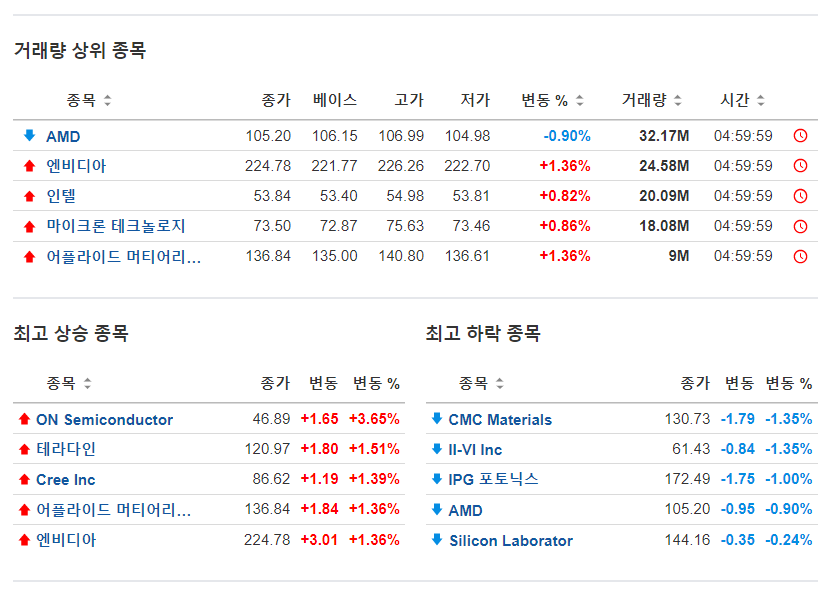
Task: Click the +1.39% change value
Action: point(374,479)
